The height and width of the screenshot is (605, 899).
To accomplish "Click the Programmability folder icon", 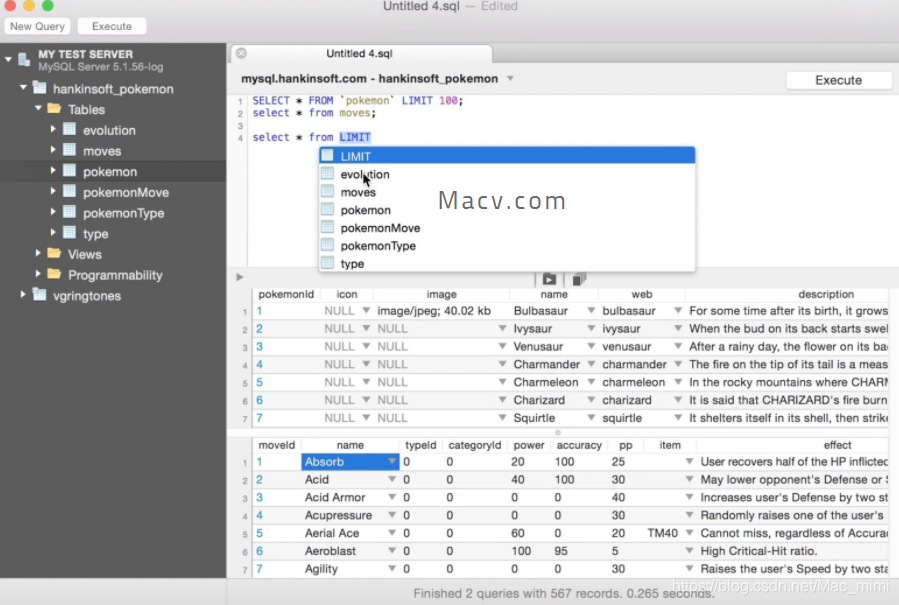I will (54, 274).
